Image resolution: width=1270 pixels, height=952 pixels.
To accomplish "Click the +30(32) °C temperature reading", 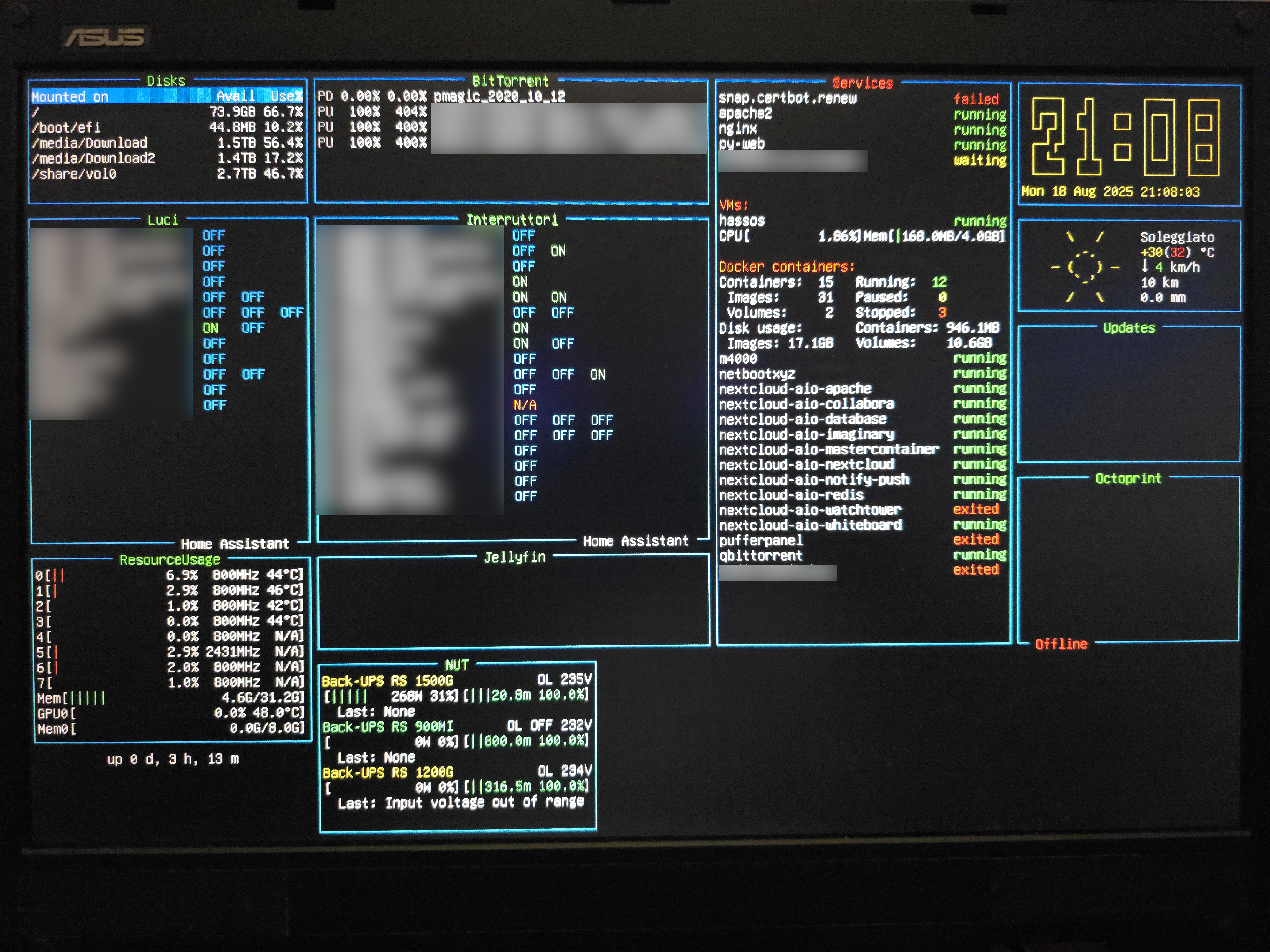I will [x=1177, y=253].
